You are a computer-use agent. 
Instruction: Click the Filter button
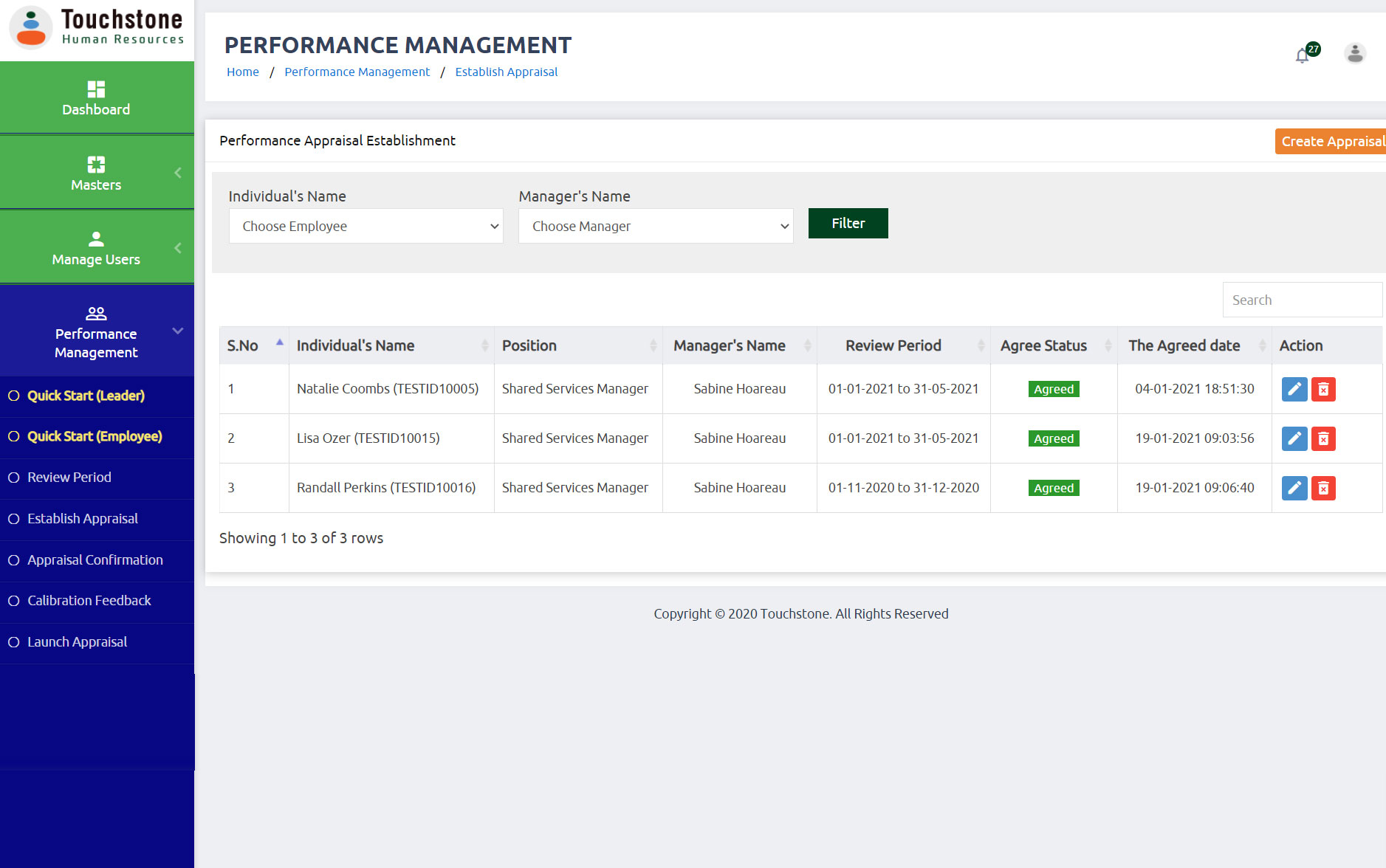[848, 223]
